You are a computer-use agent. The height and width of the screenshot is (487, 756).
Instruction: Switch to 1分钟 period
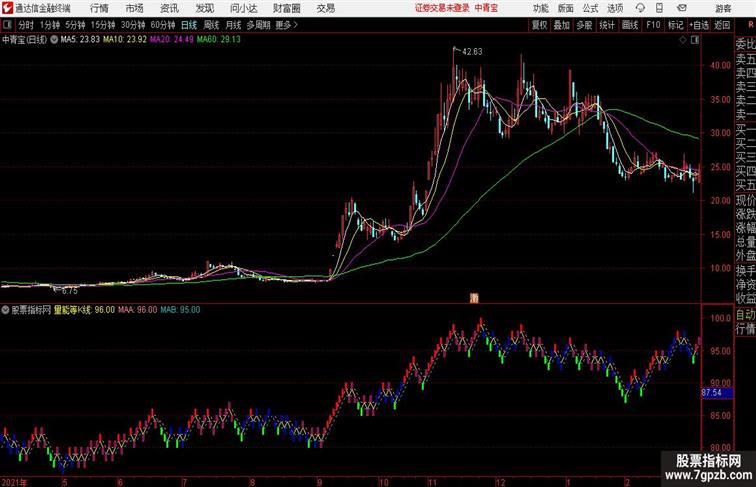50,25
